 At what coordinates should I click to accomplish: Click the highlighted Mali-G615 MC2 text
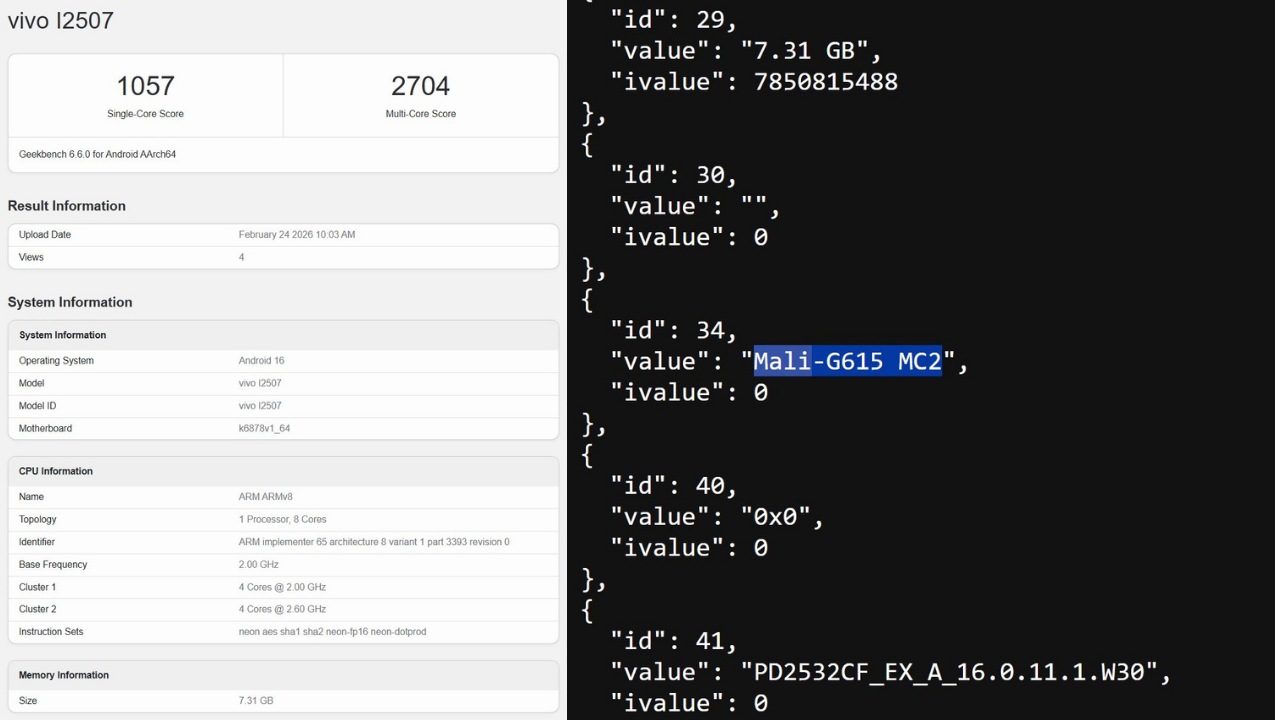pos(847,361)
